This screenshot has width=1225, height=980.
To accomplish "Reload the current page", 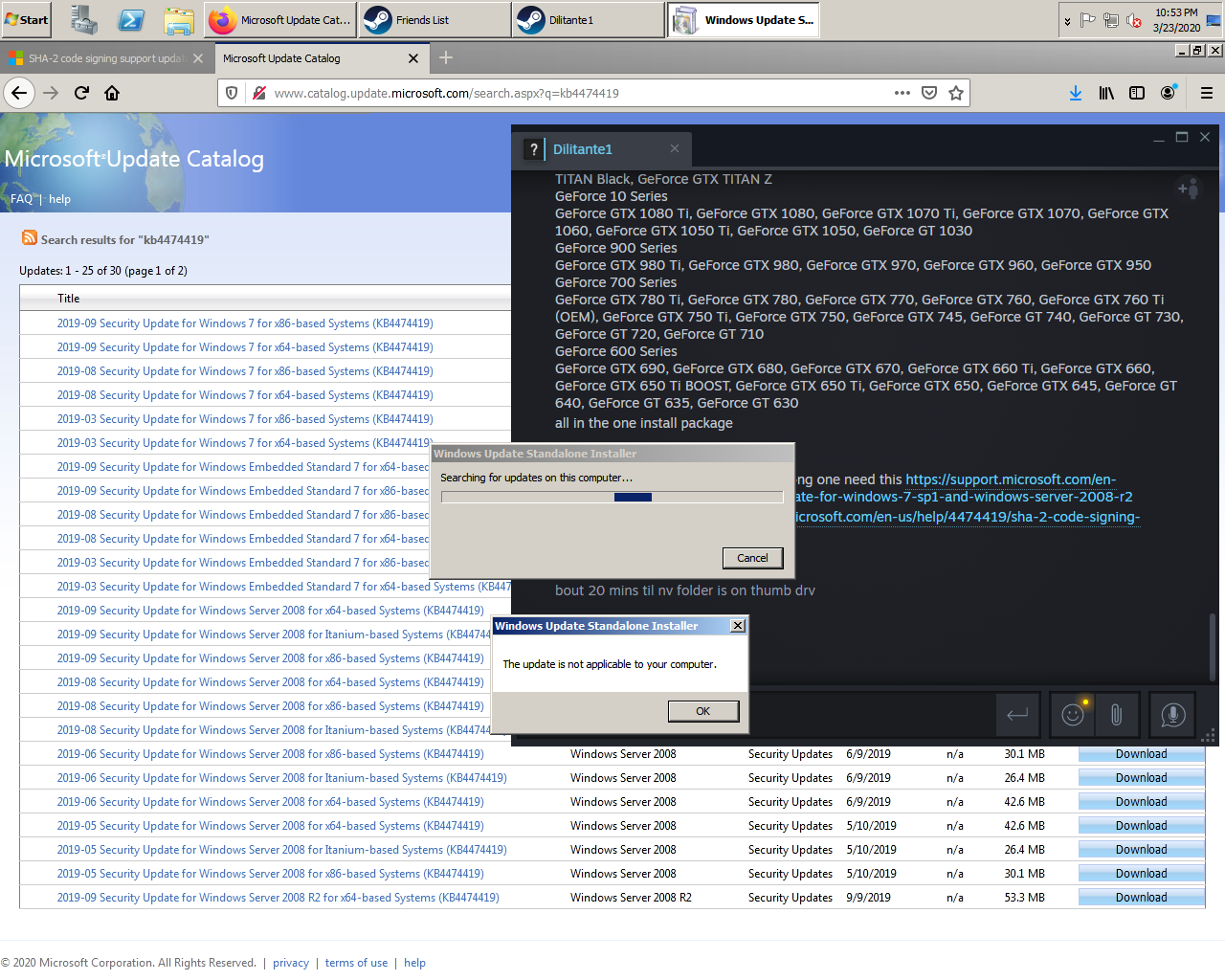I will (81, 93).
